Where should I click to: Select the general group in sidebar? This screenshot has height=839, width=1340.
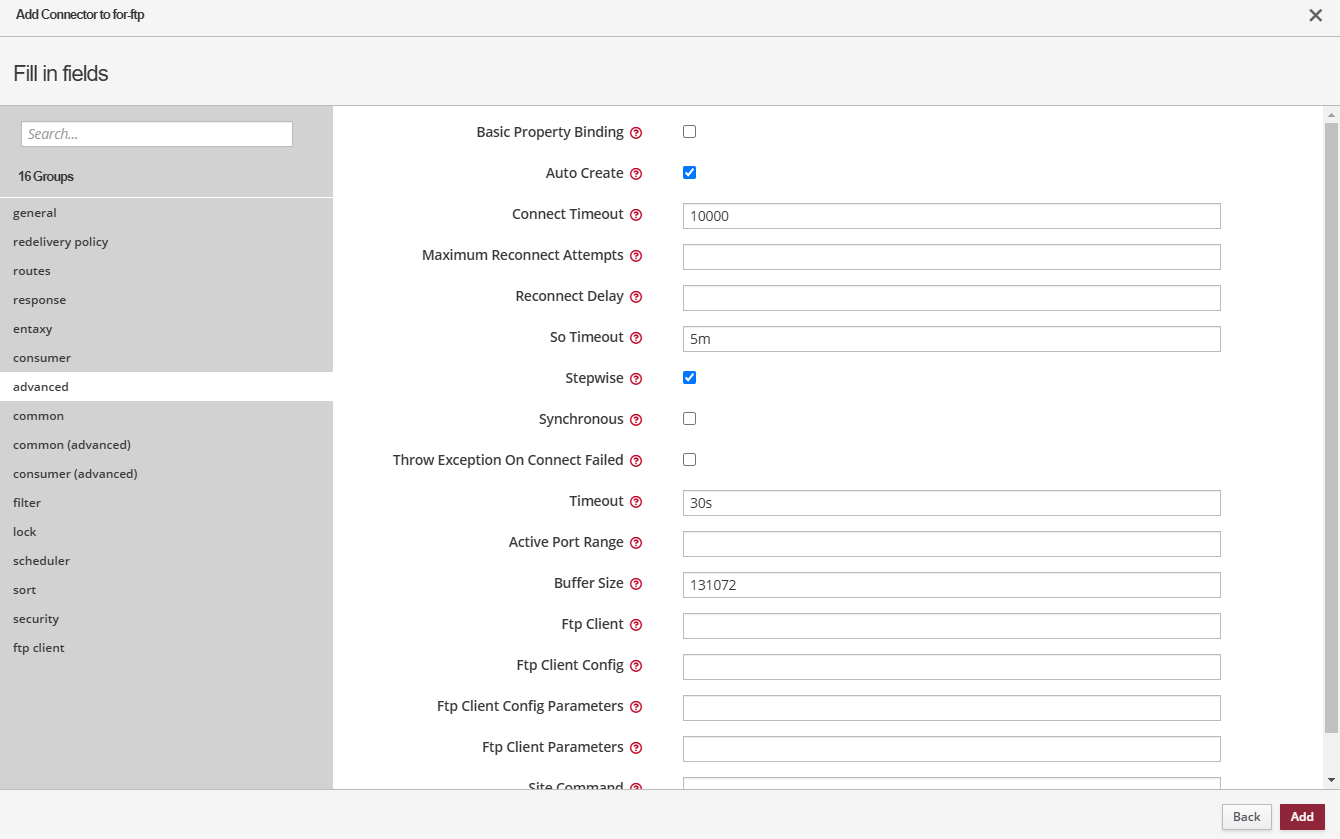pos(35,213)
